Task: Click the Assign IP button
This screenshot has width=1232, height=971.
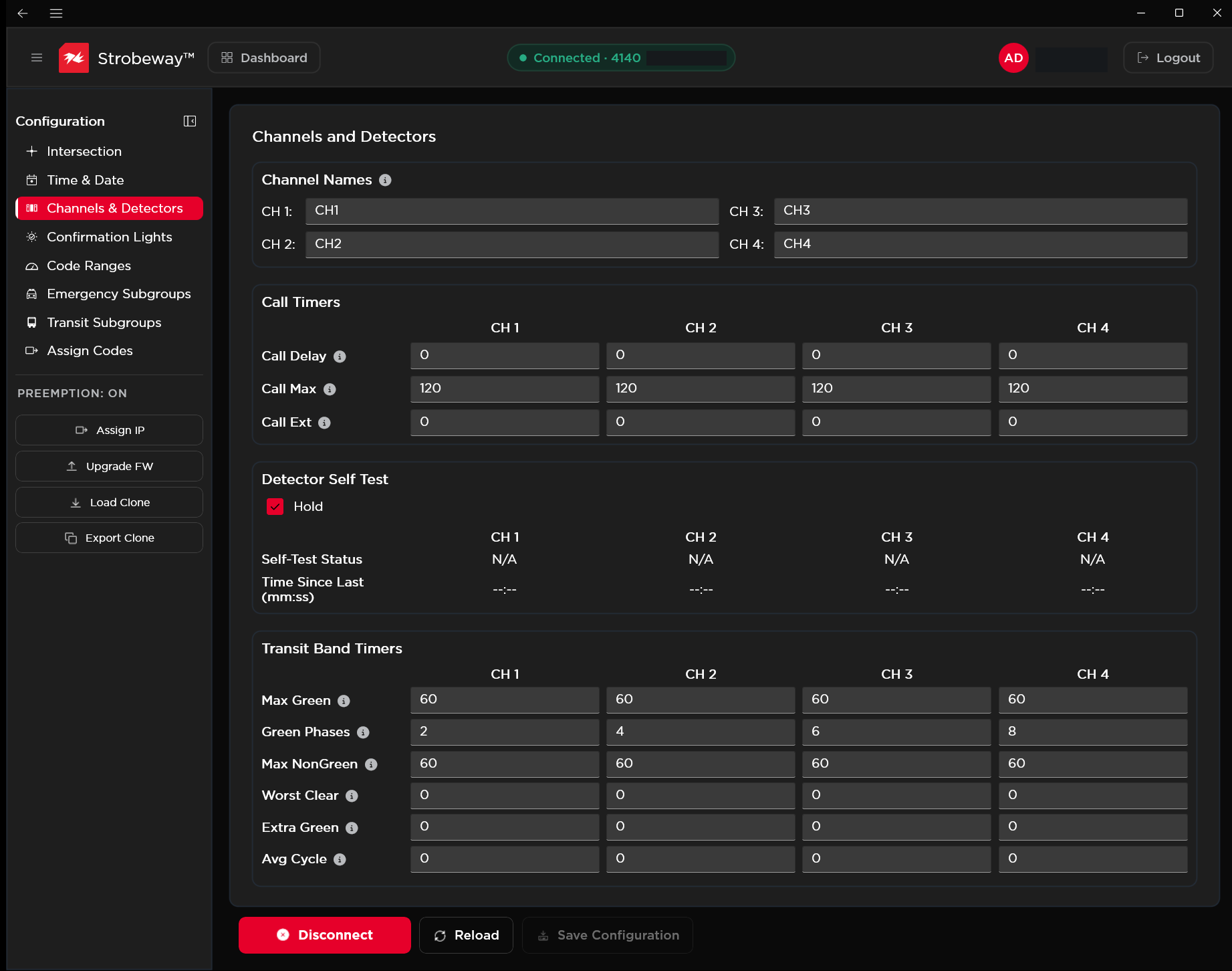Action: pos(109,430)
